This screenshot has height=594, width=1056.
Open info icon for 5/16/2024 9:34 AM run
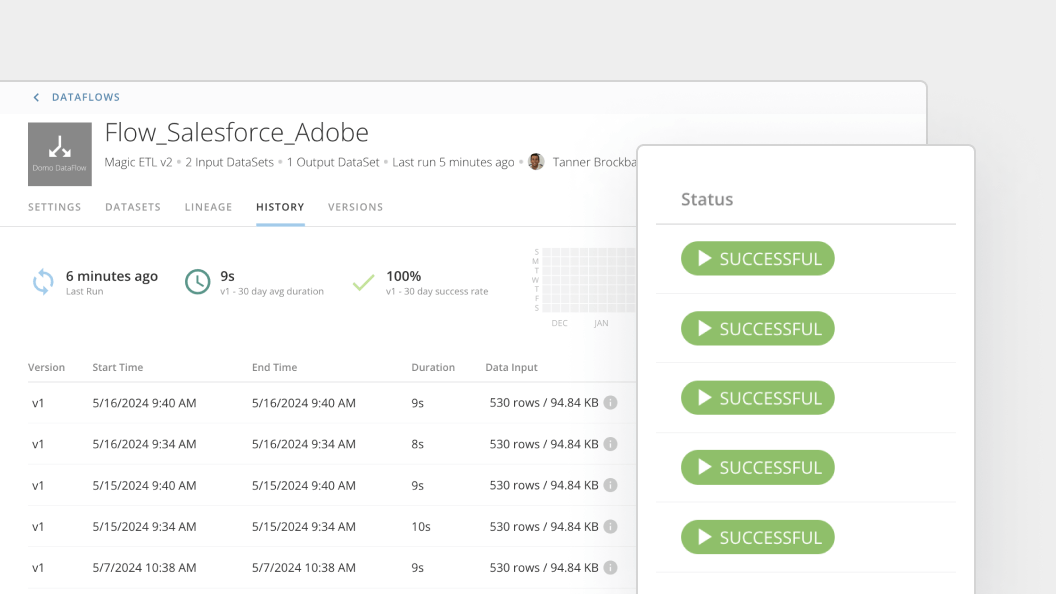(x=610, y=444)
